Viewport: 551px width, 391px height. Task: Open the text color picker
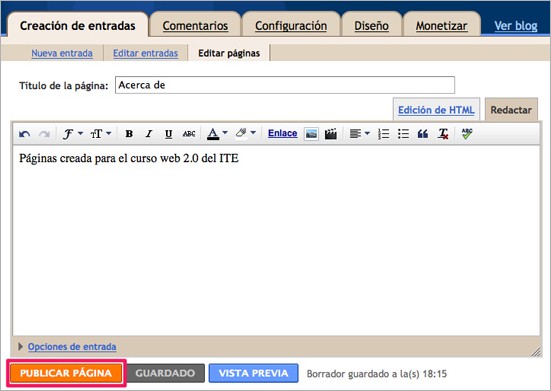[x=217, y=134]
